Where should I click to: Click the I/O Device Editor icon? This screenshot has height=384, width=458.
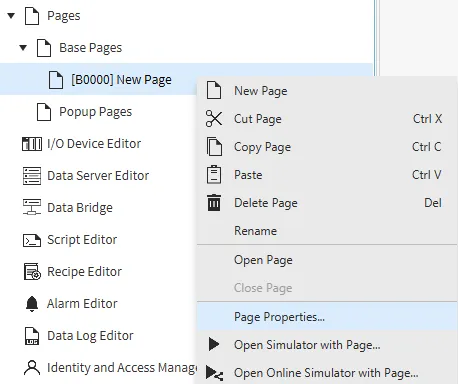tap(32, 144)
